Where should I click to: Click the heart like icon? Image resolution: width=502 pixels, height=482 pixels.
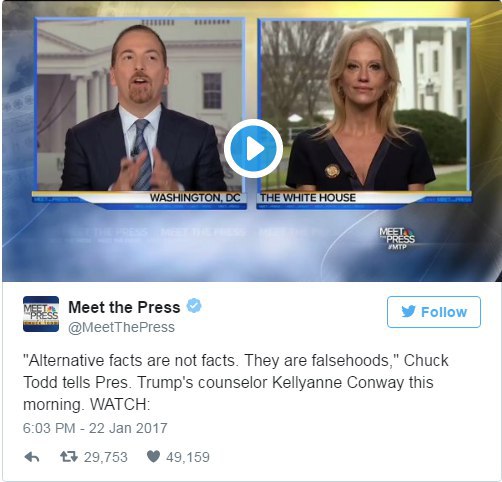click(x=154, y=457)
